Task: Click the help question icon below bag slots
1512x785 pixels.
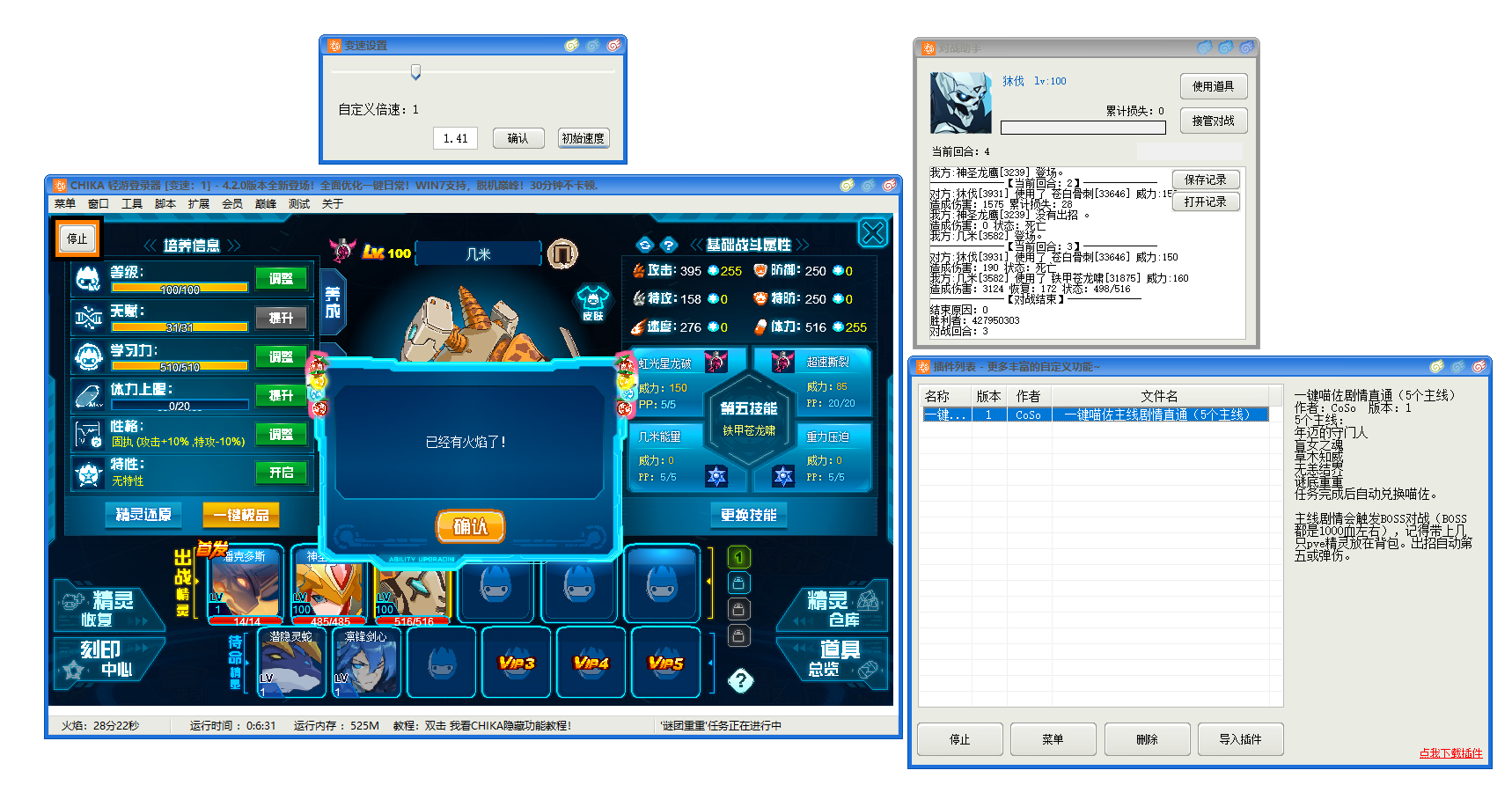Action: 741,680
